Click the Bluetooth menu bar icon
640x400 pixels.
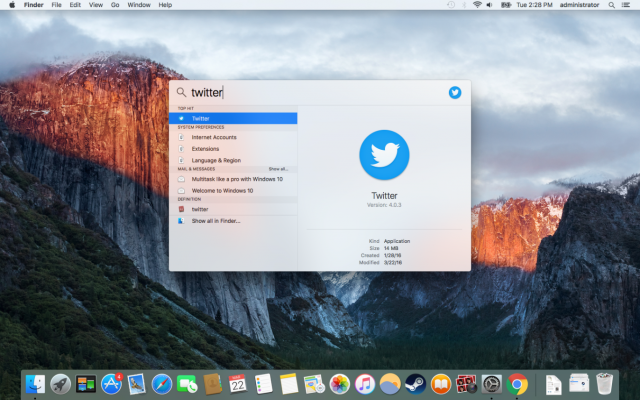464,5
